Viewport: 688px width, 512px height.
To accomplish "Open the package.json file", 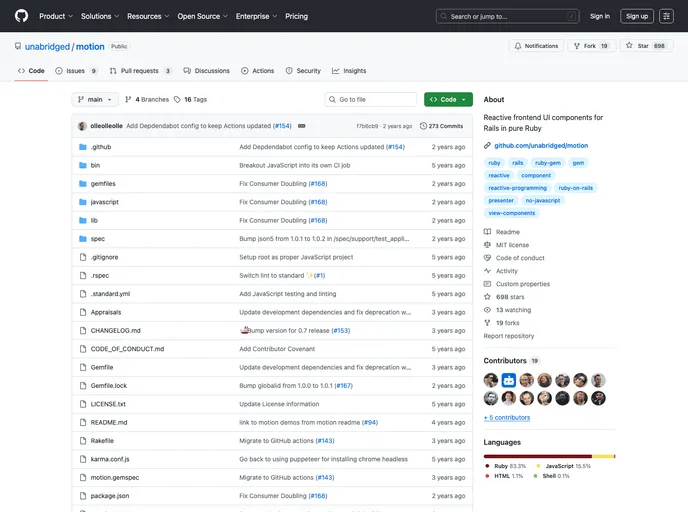I will [x=110, y=496].
